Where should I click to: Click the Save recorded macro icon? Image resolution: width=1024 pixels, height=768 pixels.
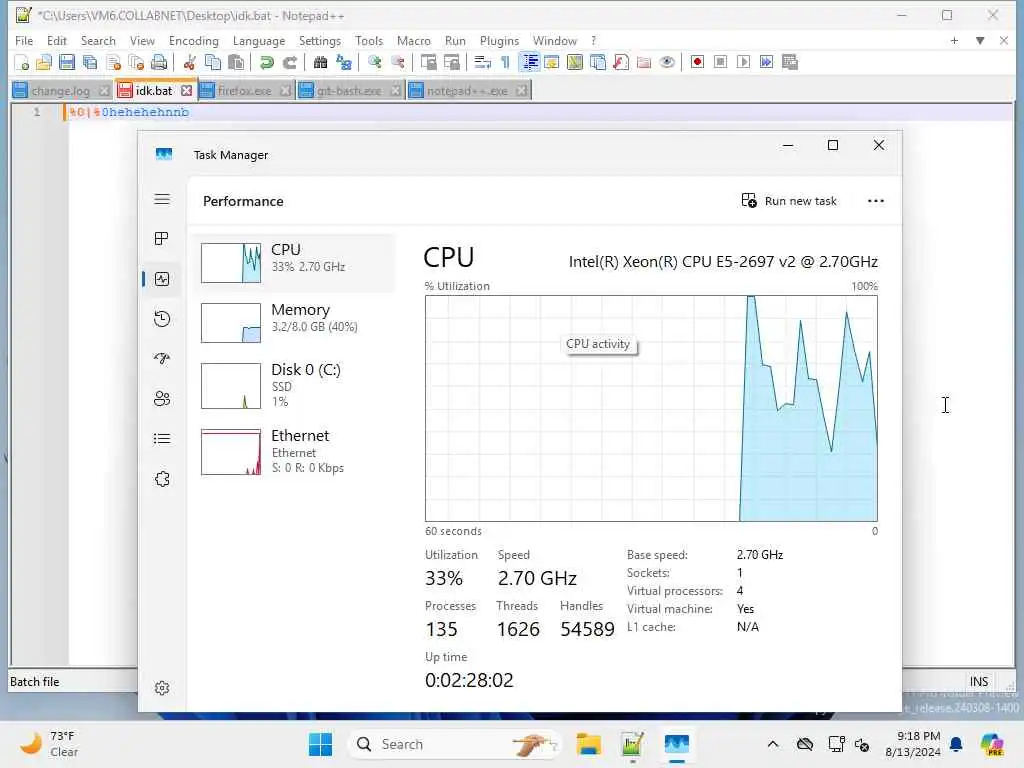tap(790, 62)
